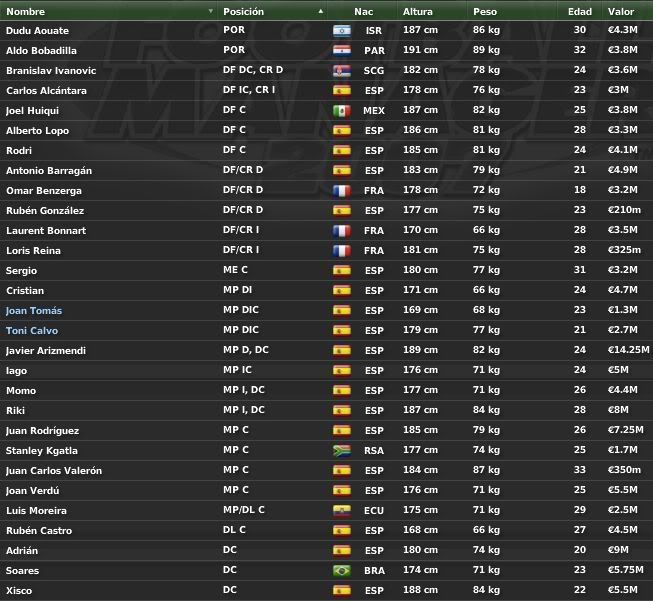The image size is (653, 601).
Task: Click the Spain flag icon for Sergio
Action: pos(342,271)
